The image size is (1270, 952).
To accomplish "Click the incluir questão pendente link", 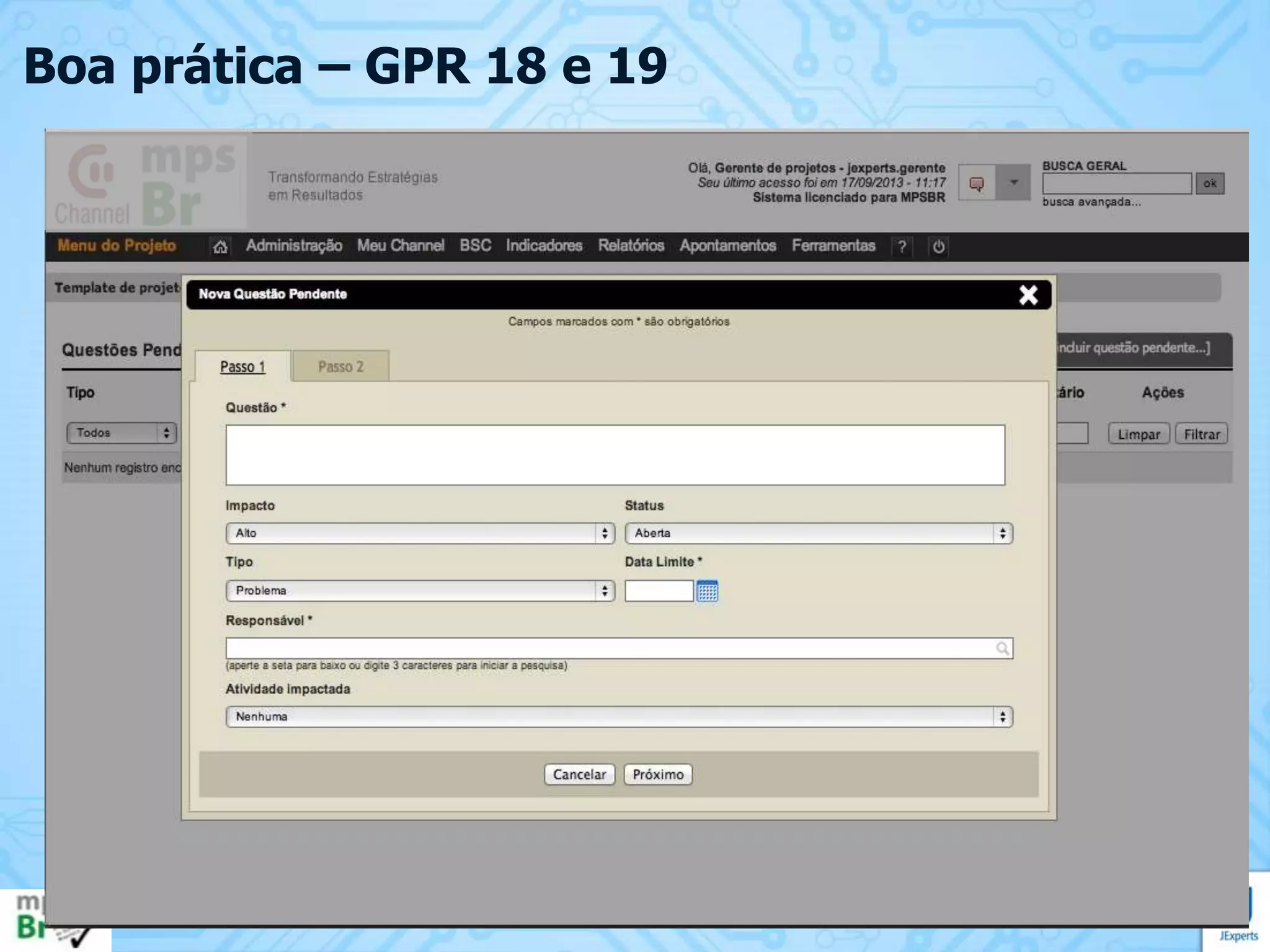I will coord(1132,348).
